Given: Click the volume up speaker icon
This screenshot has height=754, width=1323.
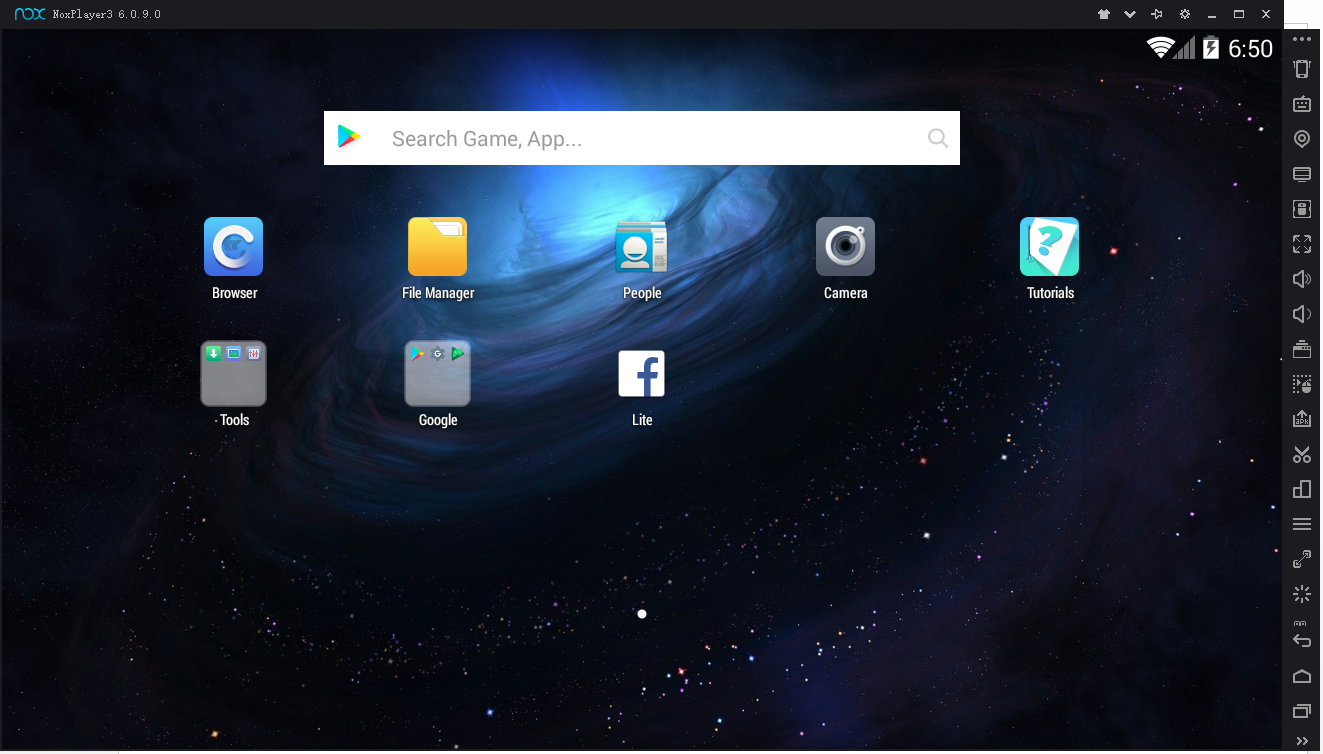Looking at the screenshot, I should (x=1301, y=279).
